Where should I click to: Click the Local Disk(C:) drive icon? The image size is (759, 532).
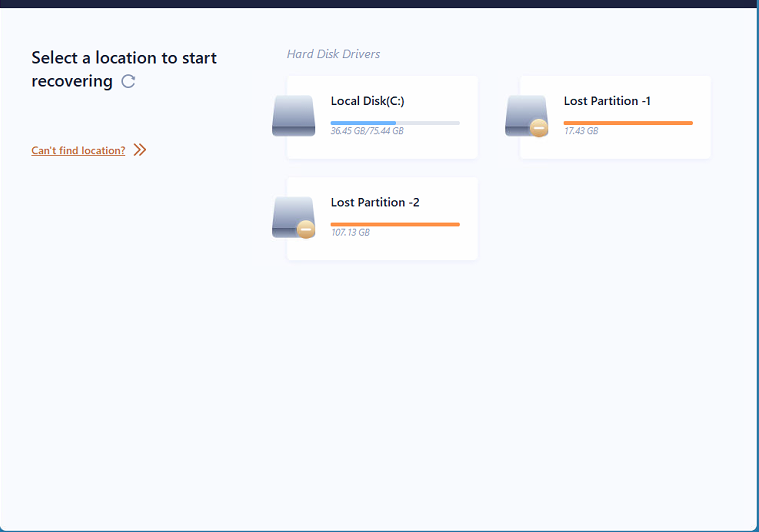[293, 115]
